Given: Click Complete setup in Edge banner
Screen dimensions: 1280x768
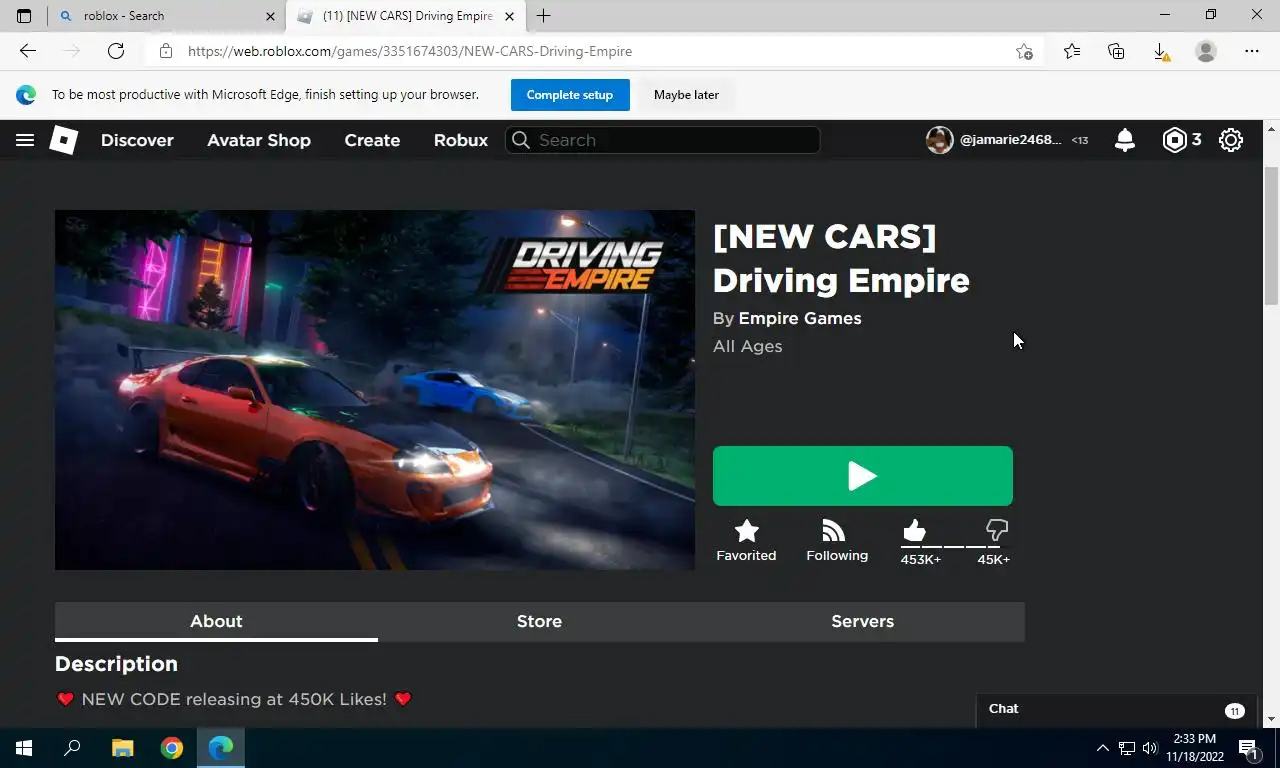Looking at the screenshot, I should [x=570, y=95].
